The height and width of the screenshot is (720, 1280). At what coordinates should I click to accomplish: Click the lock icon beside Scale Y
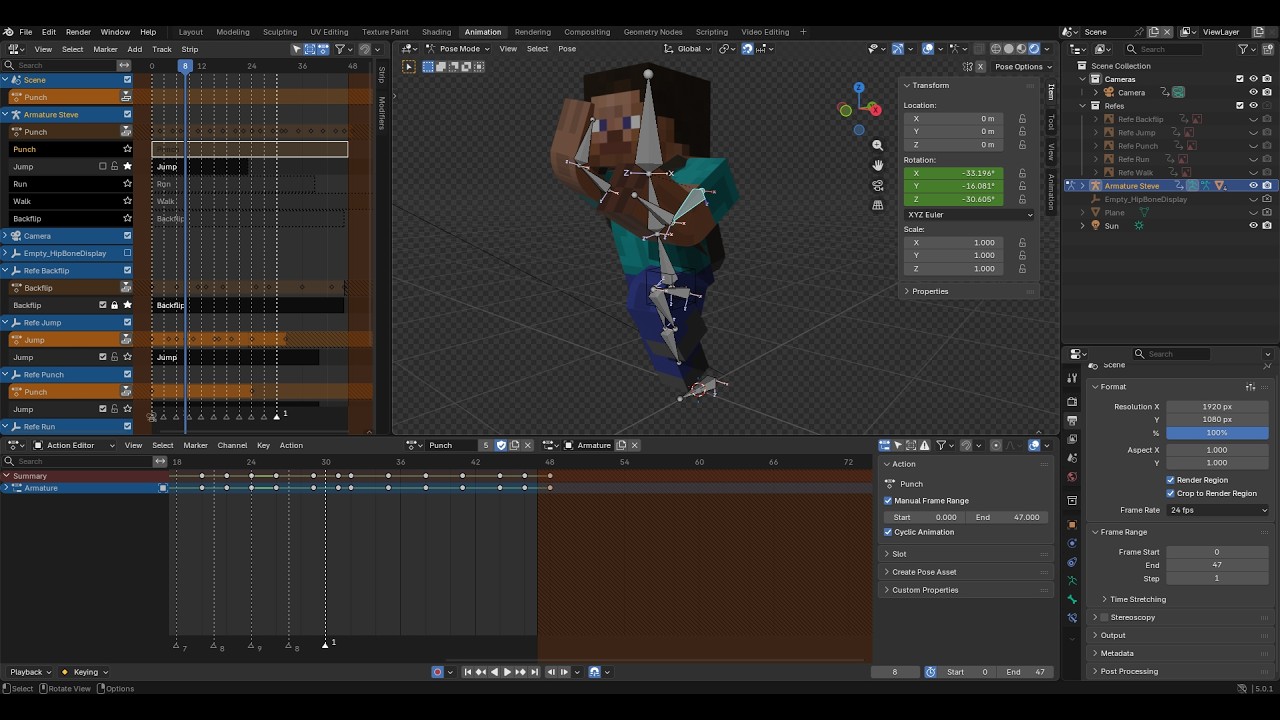pos(1022,255)
